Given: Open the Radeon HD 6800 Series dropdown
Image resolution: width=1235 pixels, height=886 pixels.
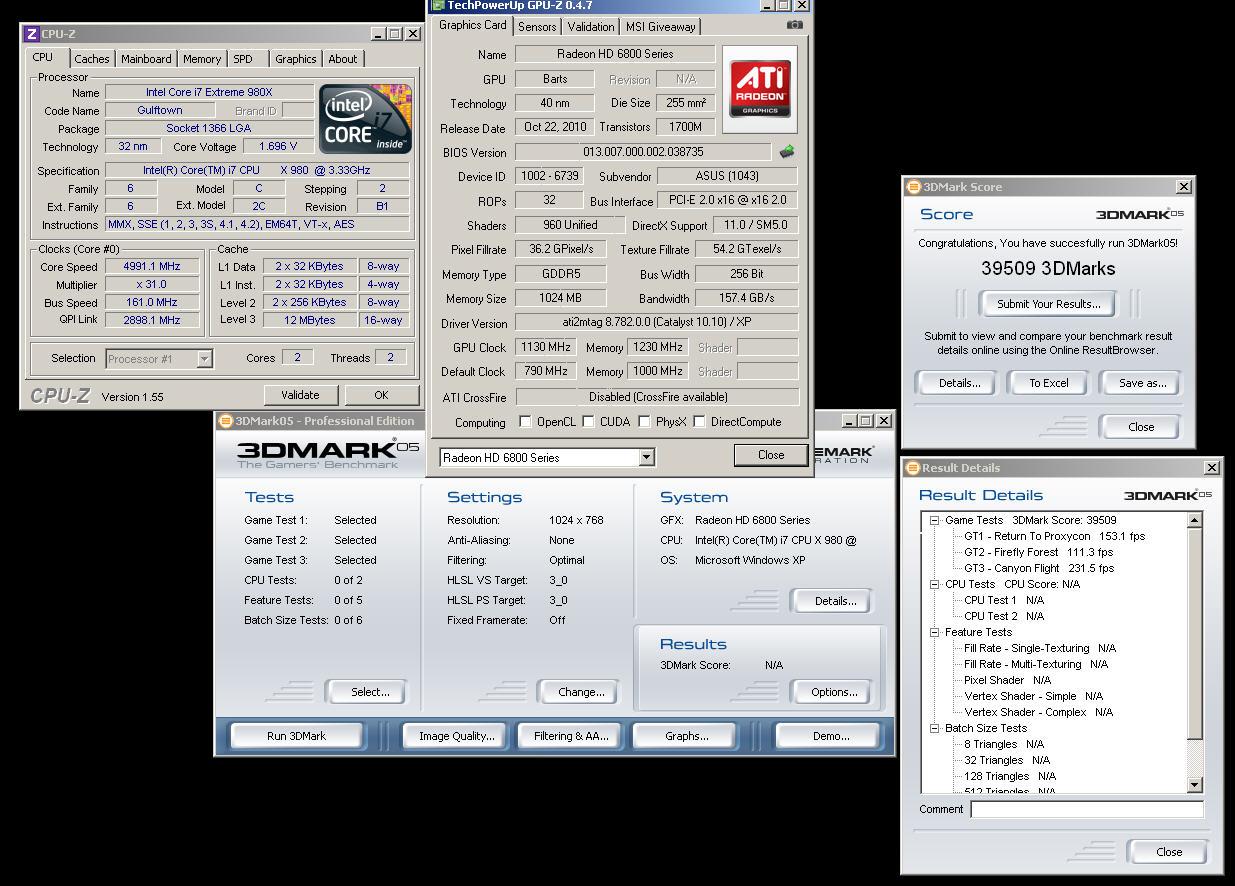Looking at the screenshot, I should tap(646, 457).
